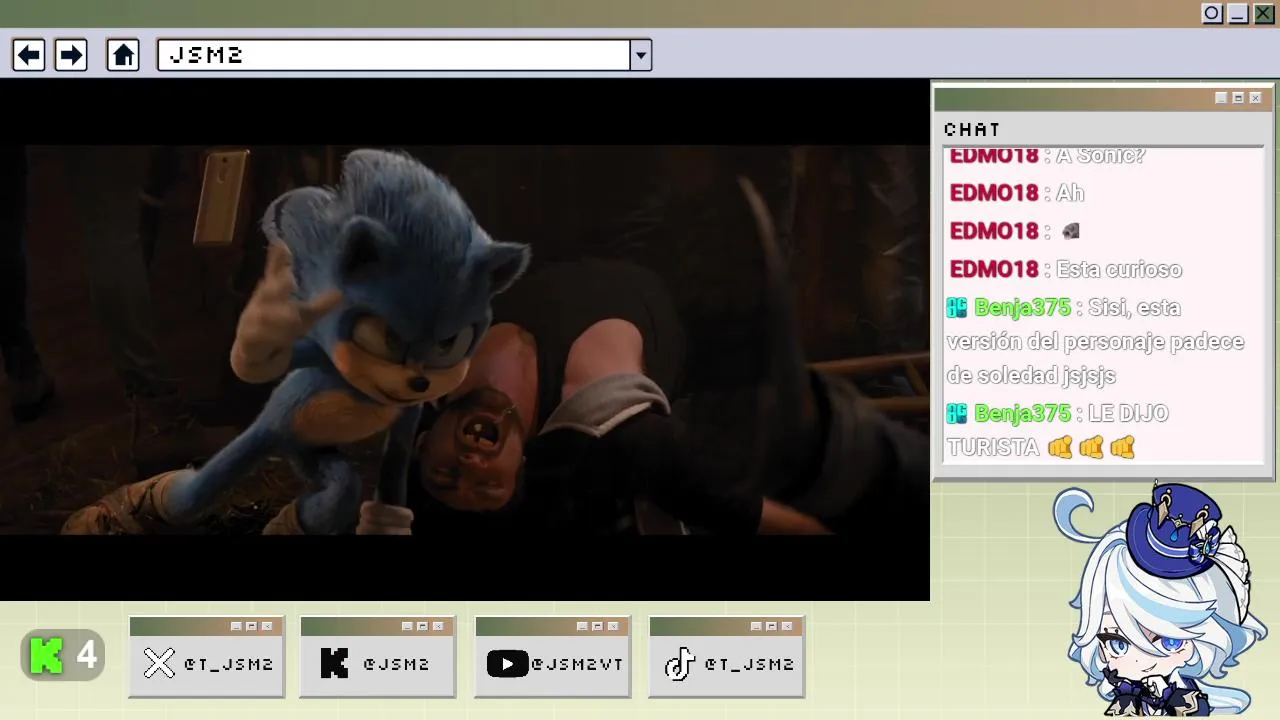
Task: Click the CHAT panel heading
Action: click(972, 129)
